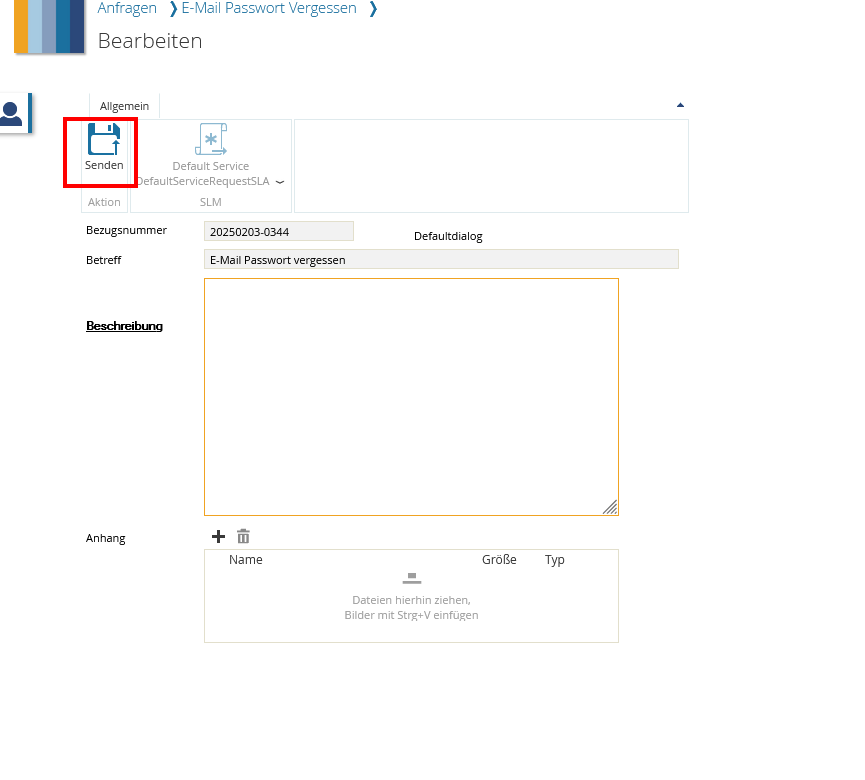The height and width of the screenshot is (780, 865).
Task: Select the Allgemein tab
Action: coord(124,106)
